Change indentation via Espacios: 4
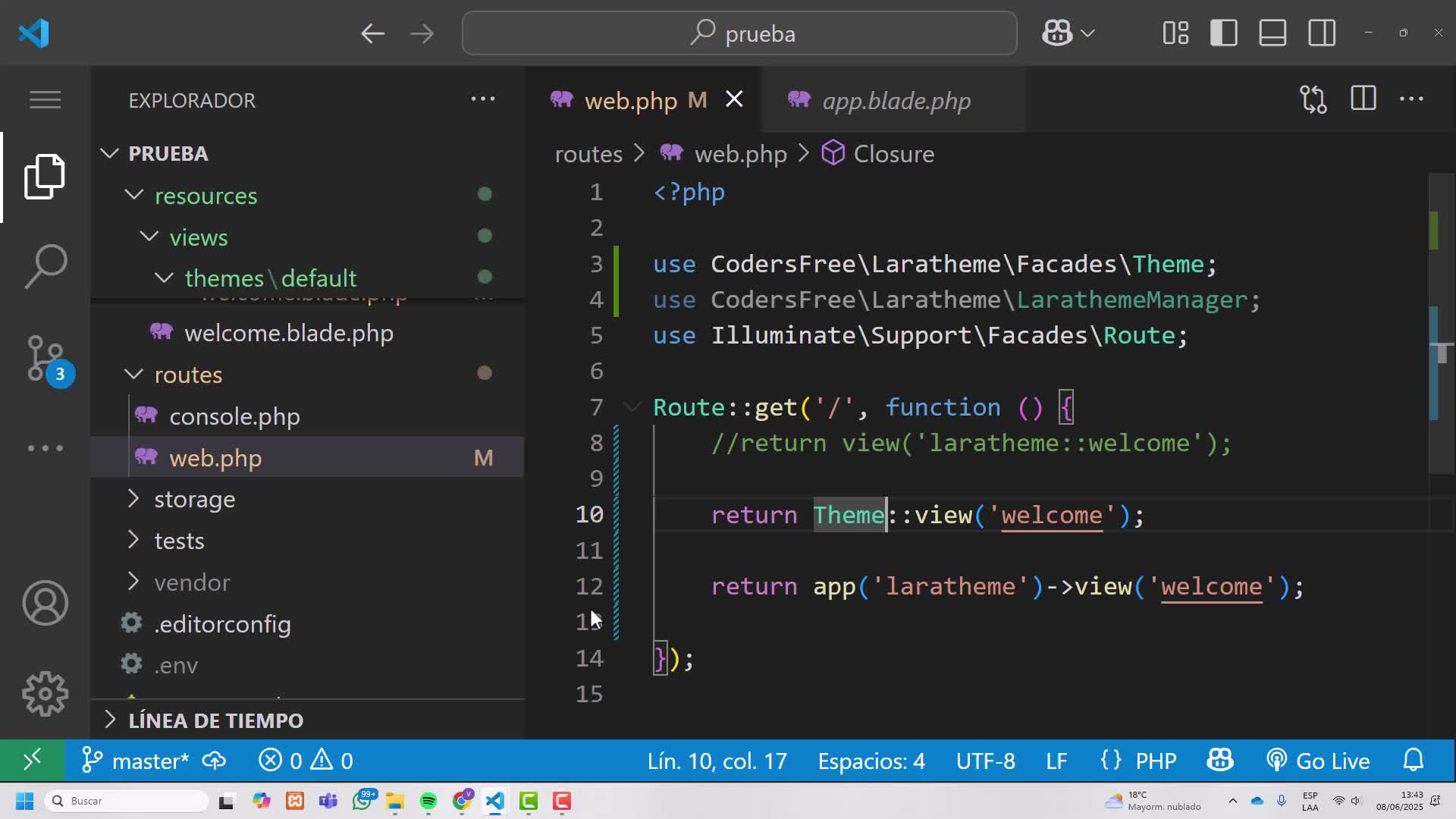 871,761
